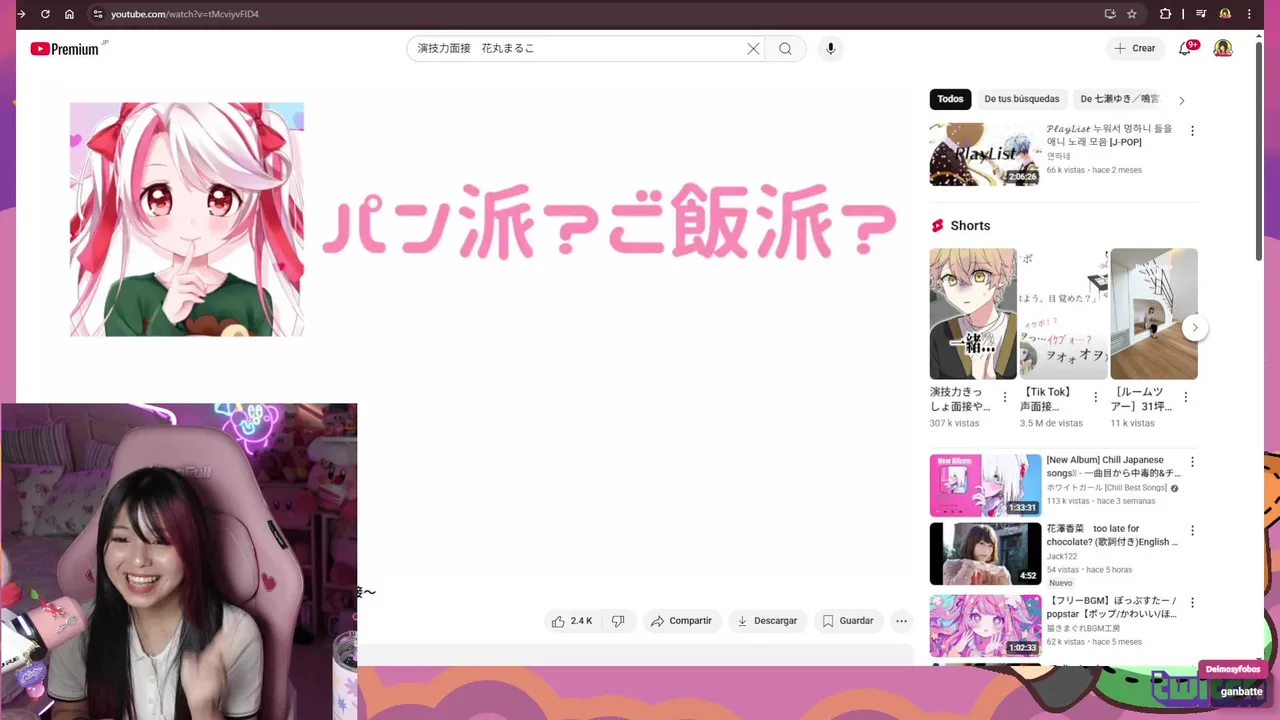Start voice search with microphone
The width and height of the screenshot is (1280, 720).
(x=830, y=49)
